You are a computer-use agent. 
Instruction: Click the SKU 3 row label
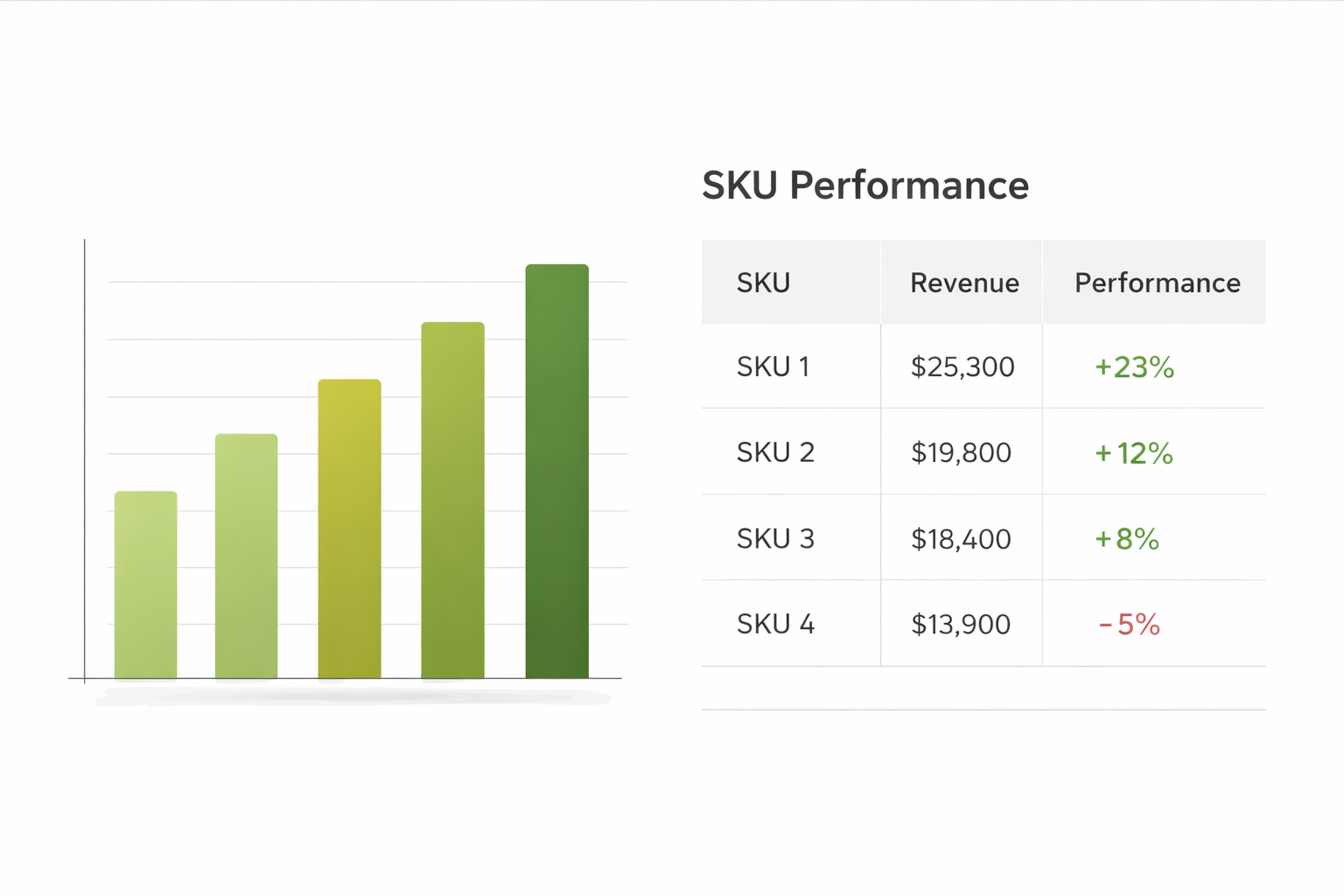(775, 538)
